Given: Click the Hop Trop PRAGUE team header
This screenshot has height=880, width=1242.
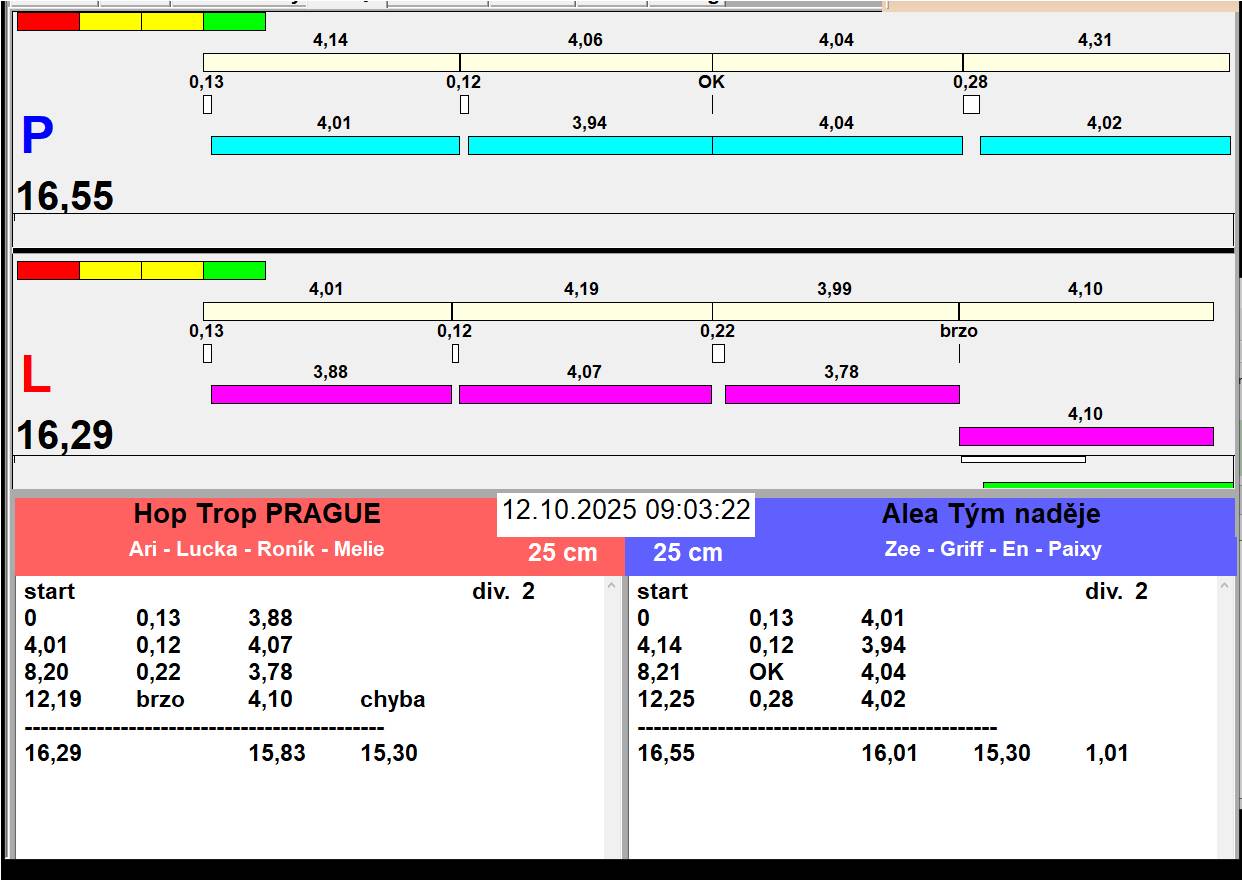Looking at the screenshot, I should (x=257, y=515).
